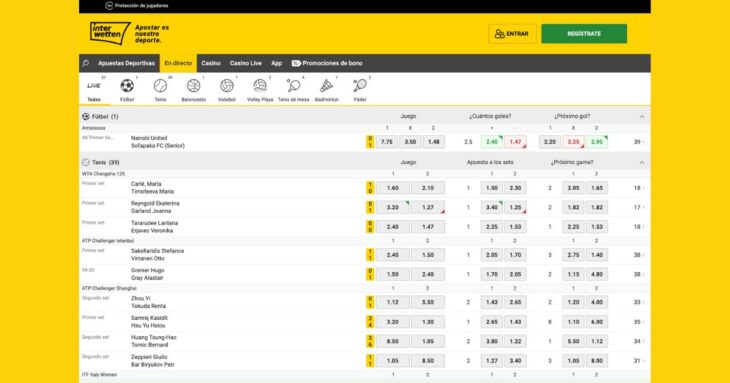The width and height of the screenshot is (730, 383).
Task: Bet on Tomic Bernard at 1.05
Action: click(428, 342)
